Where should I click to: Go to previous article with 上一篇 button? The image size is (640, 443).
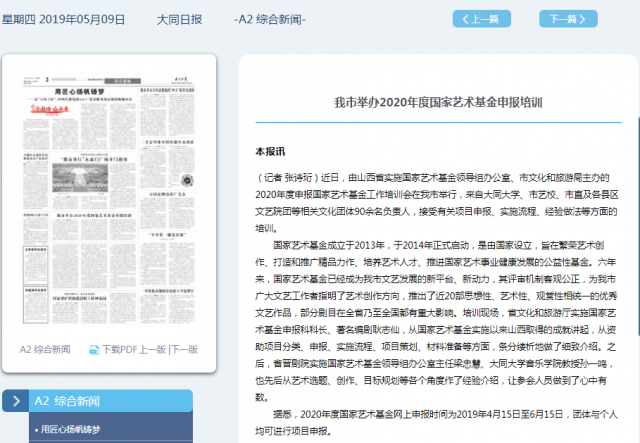[x=482, y=19]
